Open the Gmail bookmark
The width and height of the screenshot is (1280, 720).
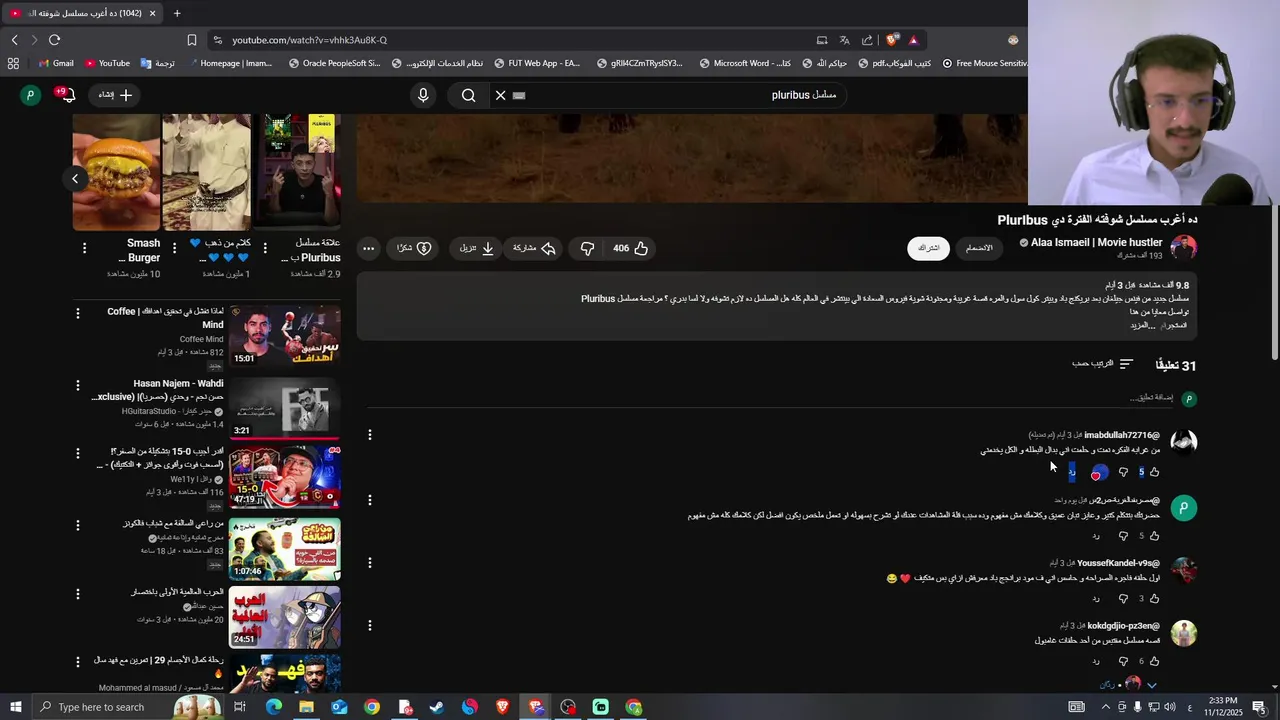pos(56,63)
